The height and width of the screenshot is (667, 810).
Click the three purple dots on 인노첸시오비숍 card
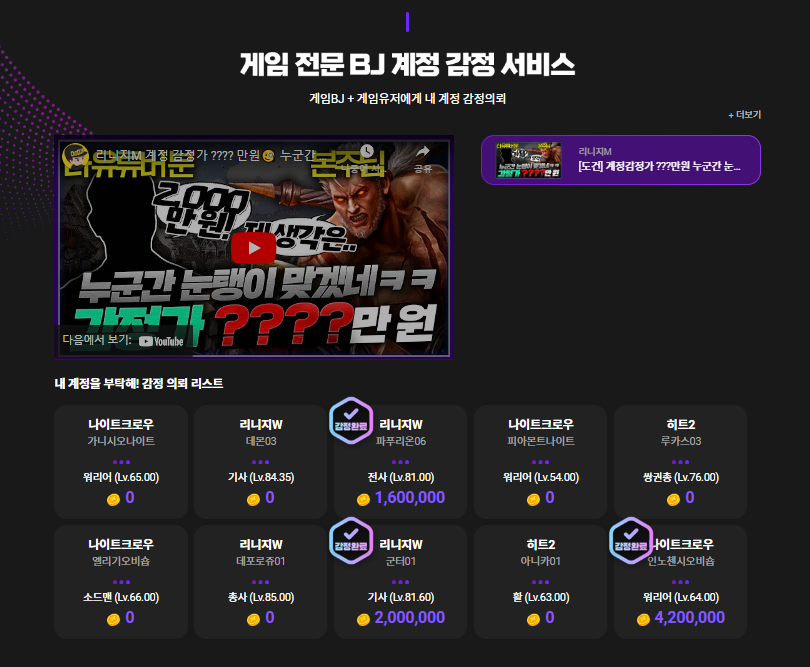pos(681,582)
